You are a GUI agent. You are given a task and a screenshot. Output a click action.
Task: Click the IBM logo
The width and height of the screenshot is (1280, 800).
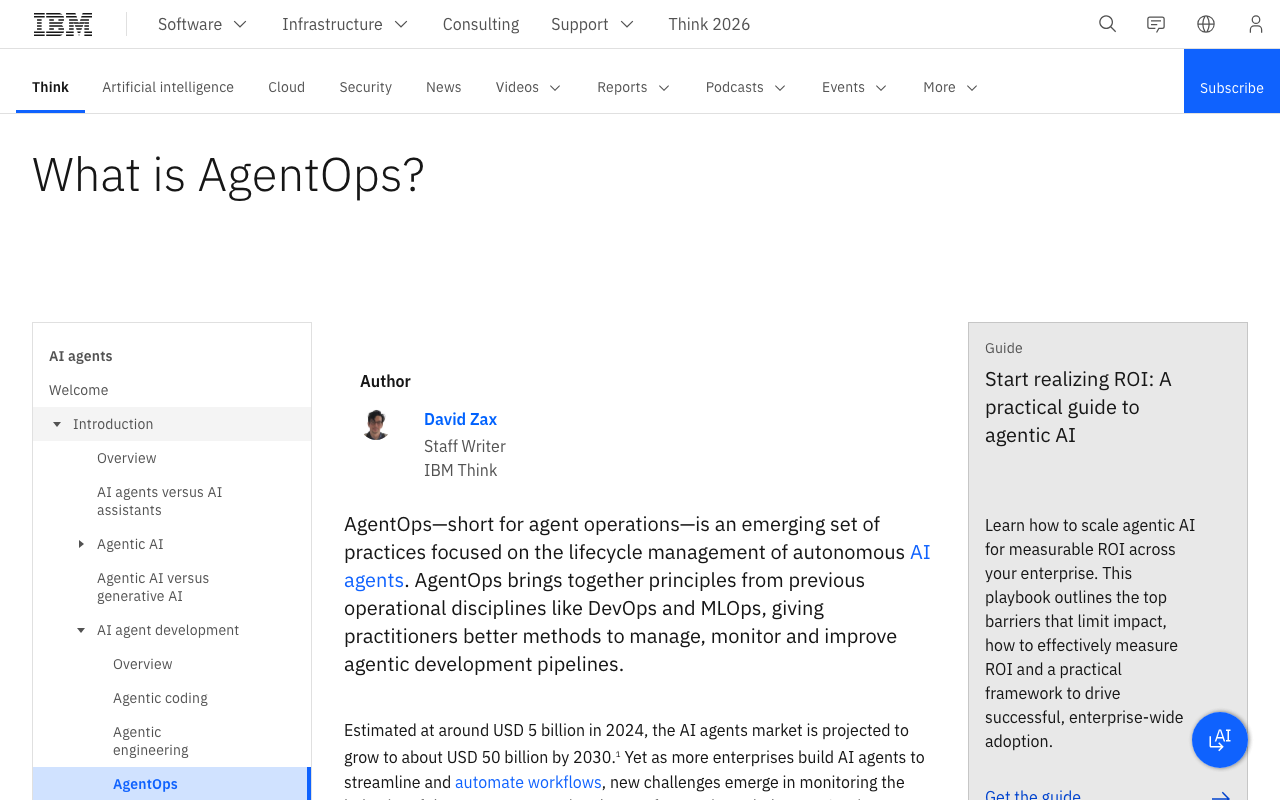click(x=63, y=24)
